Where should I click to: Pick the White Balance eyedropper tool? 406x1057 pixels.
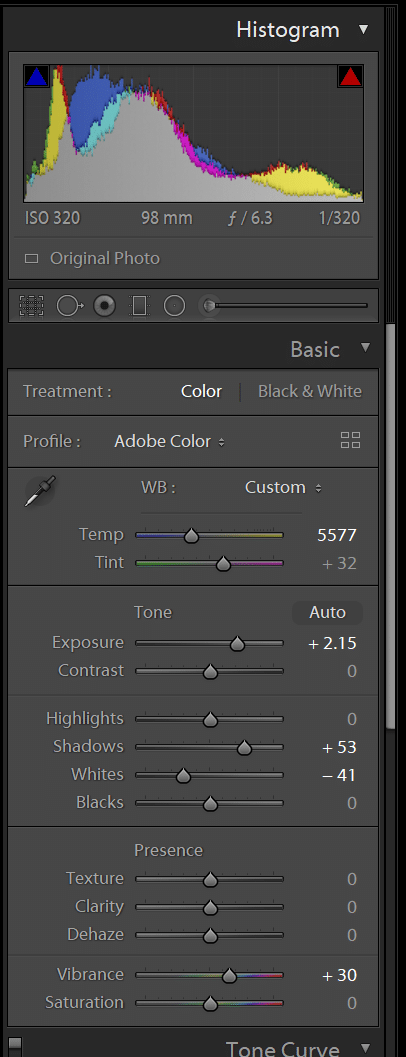tap(40, 491)
